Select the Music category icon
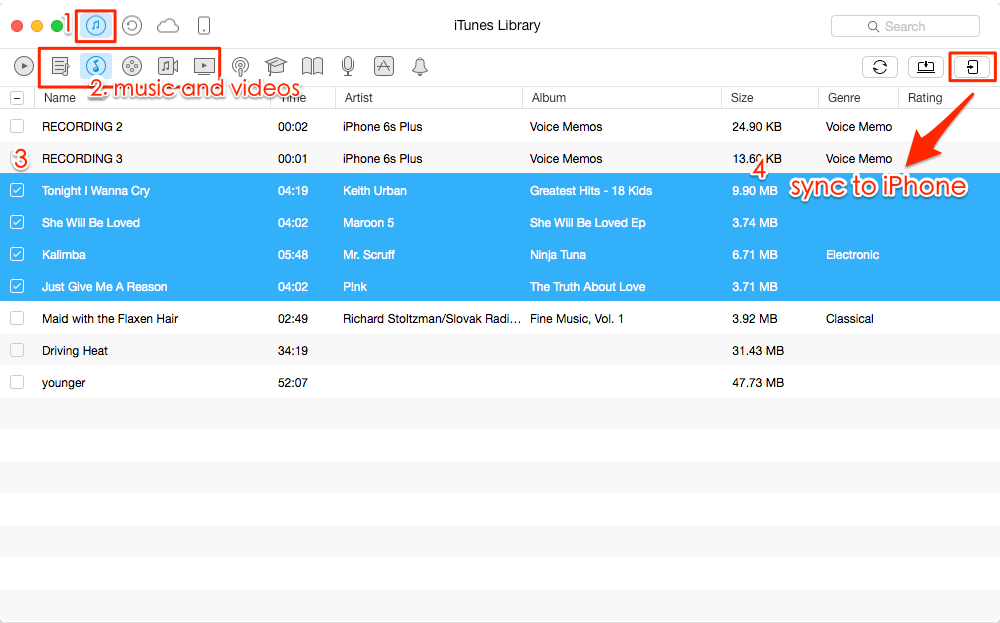The image size is (1000, 623). pos(96,66)
